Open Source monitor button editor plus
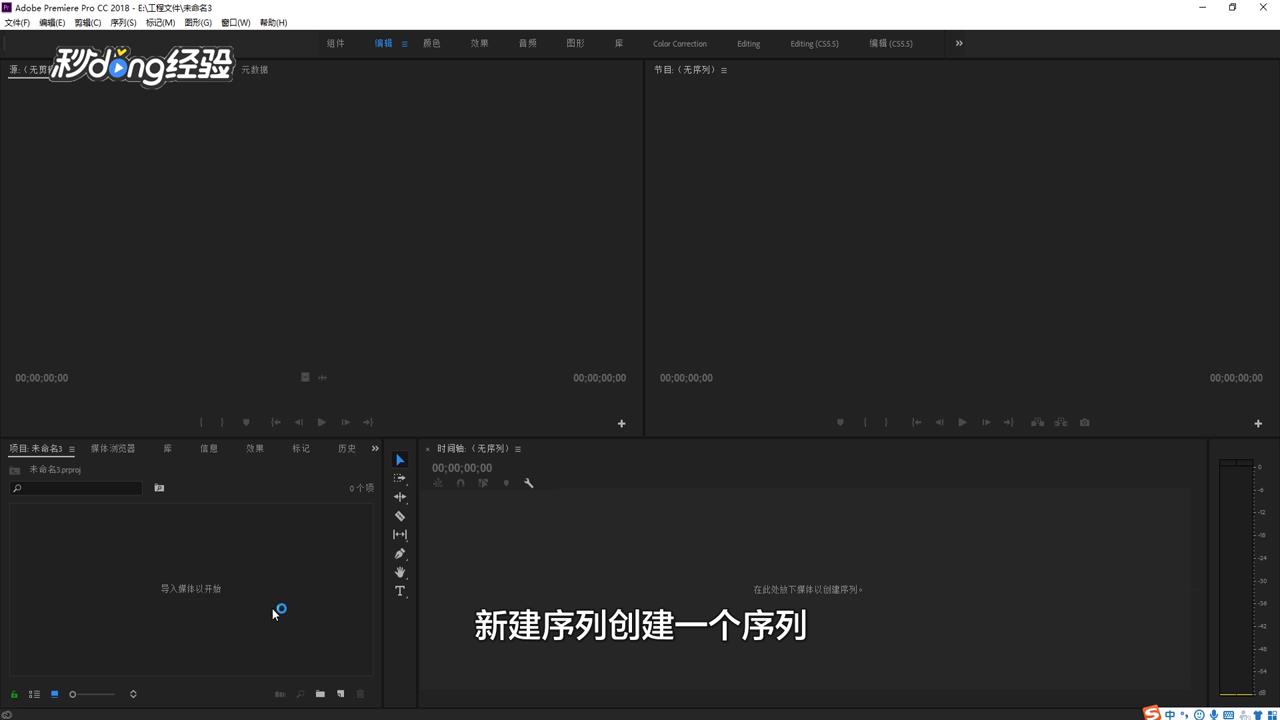This screenshot has width=1280, height=720. [621, 423]
